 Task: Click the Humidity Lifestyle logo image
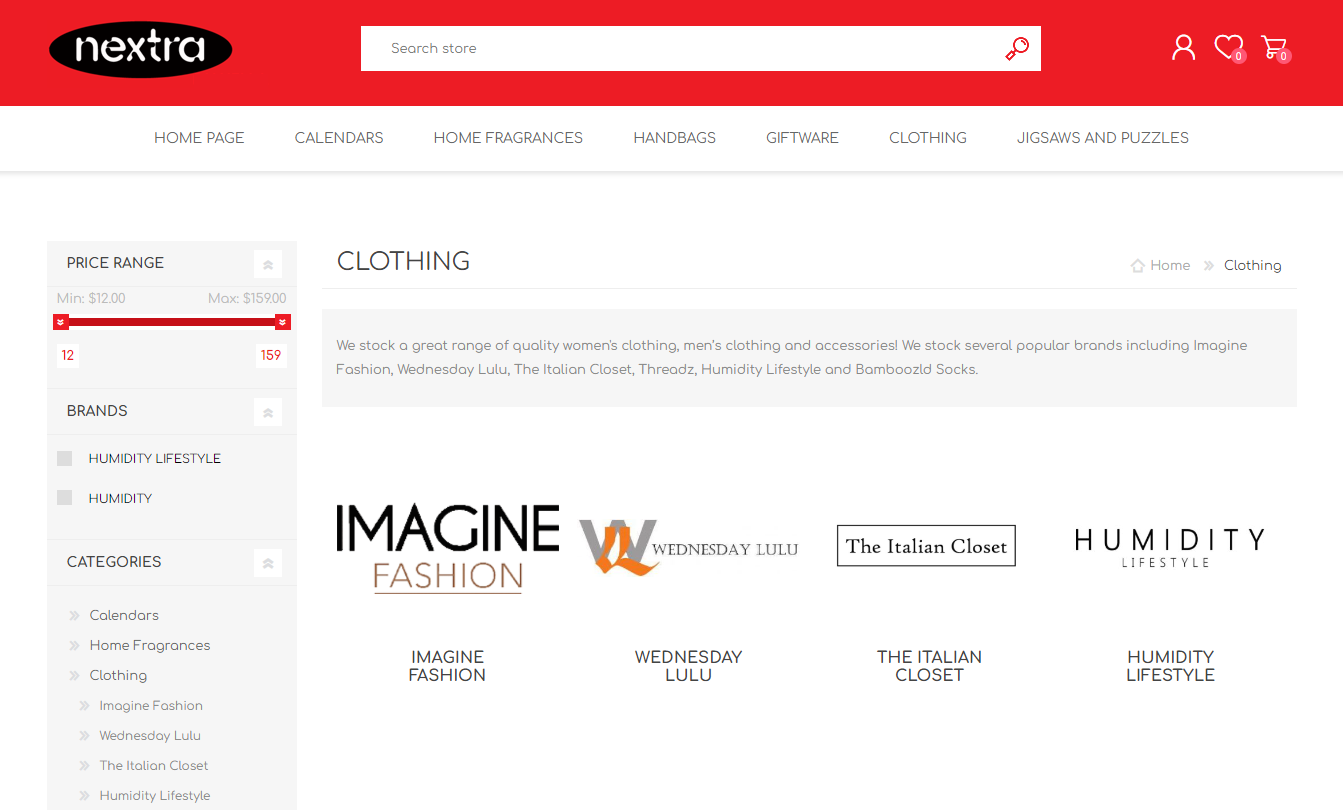click(x=1169, y=547)
